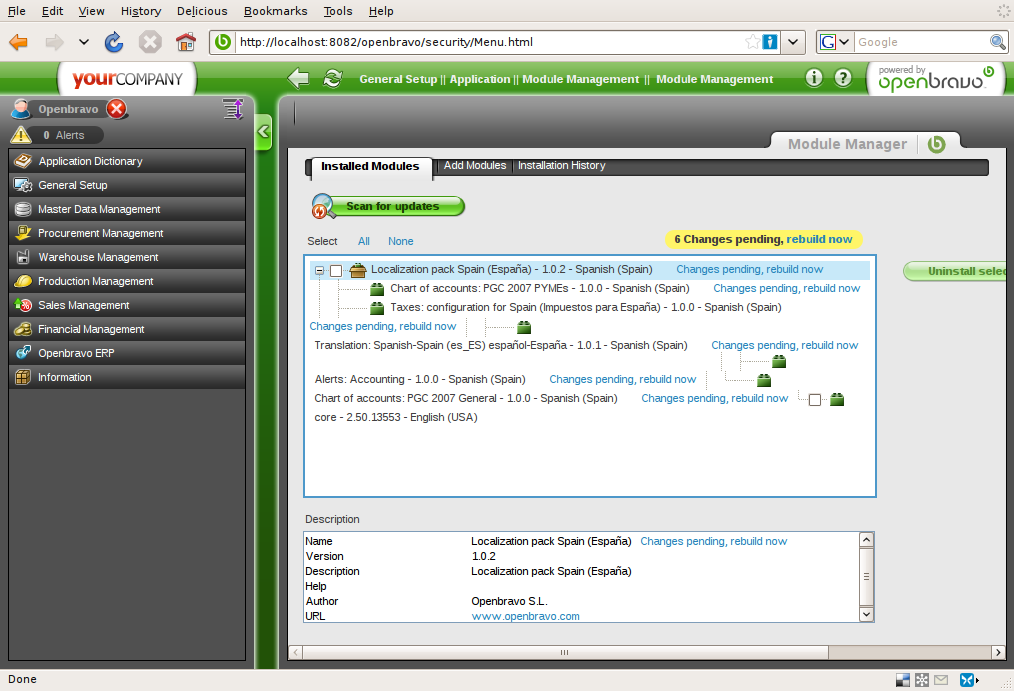Switch to the Installation History tab

pos(561,165)
